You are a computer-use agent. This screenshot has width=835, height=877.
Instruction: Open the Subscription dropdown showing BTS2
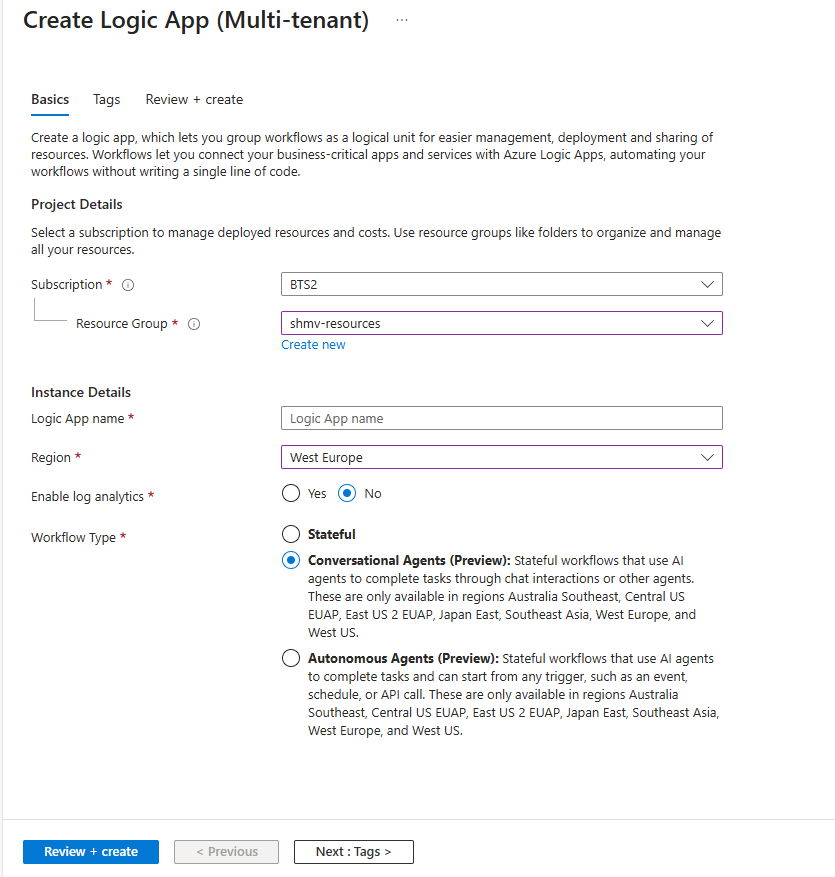[x=500, y=284]
